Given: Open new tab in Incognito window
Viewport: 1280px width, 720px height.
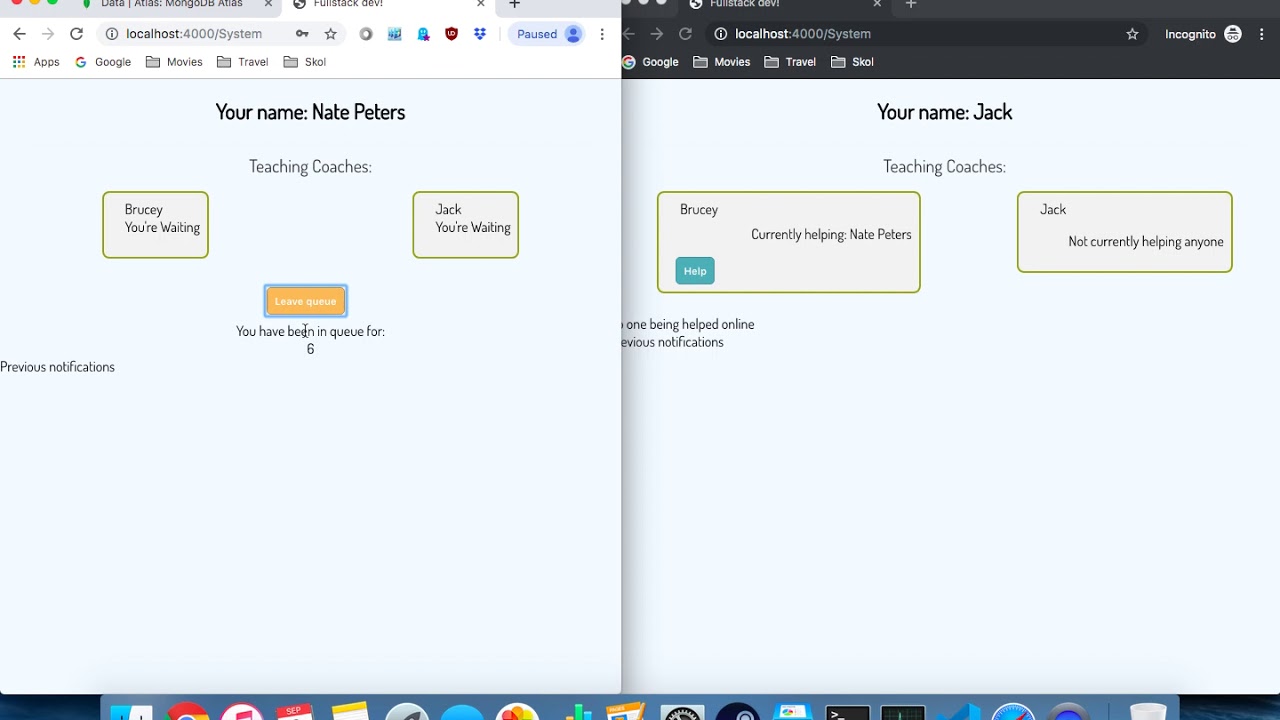Looking at the screenshot, I should (x=910, y=5).
